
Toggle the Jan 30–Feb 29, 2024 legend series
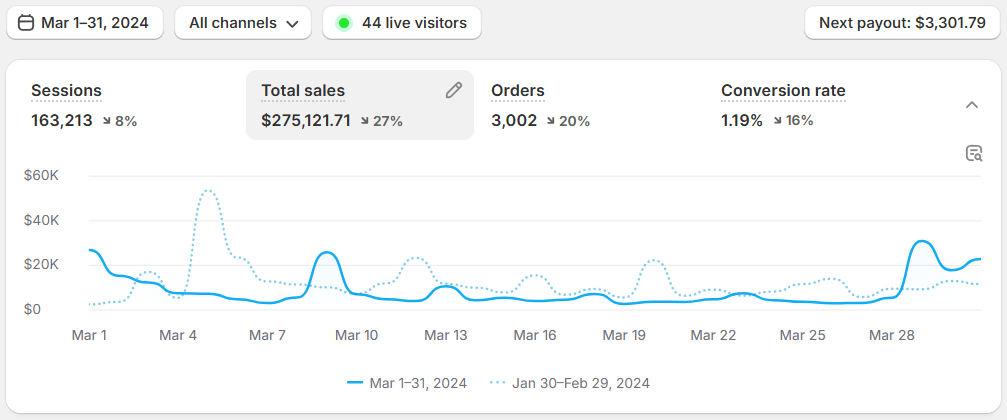[x=570, y=383]
